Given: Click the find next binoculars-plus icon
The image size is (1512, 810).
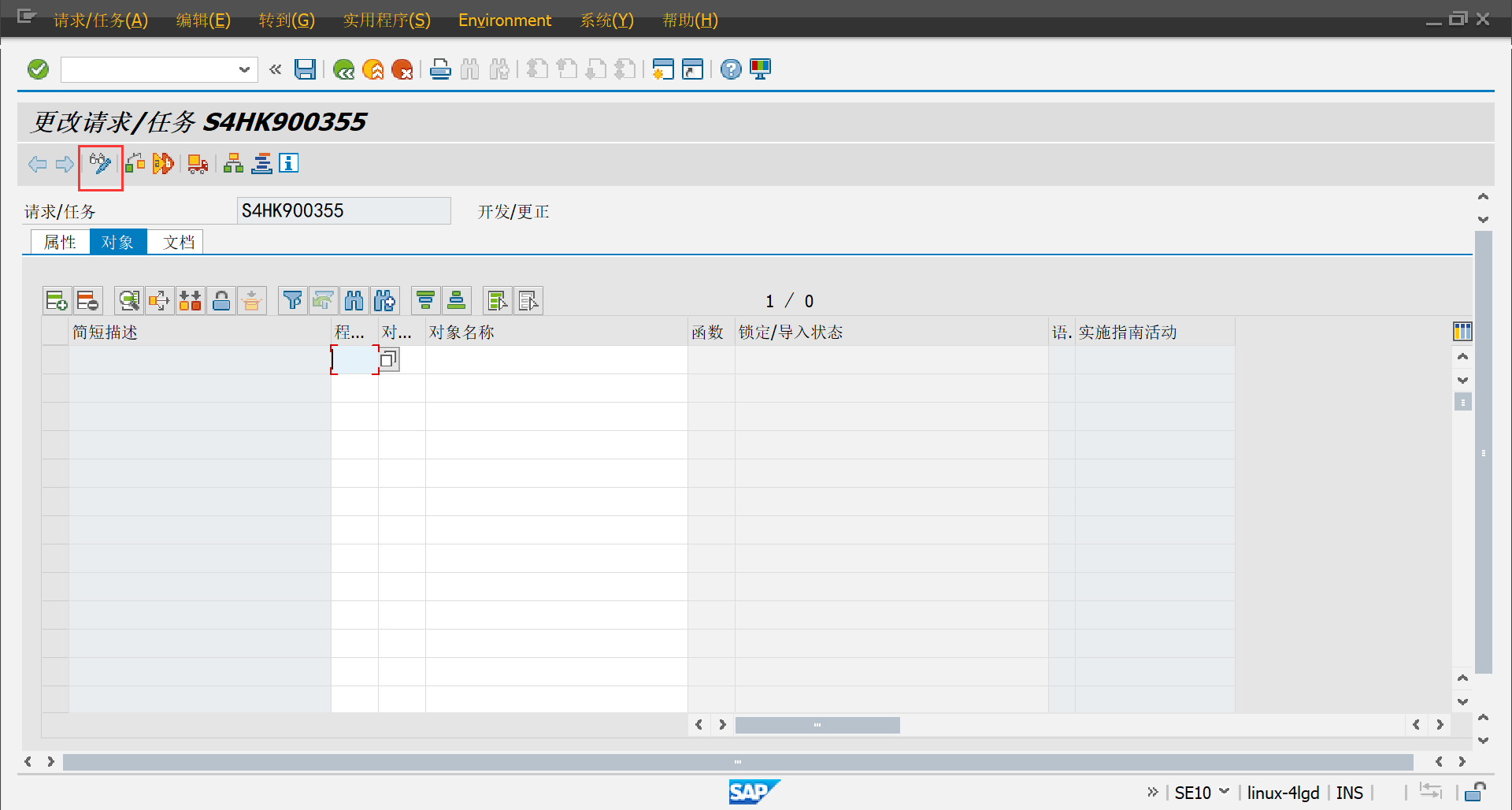Looking at the screenshot, I should 385,300.
